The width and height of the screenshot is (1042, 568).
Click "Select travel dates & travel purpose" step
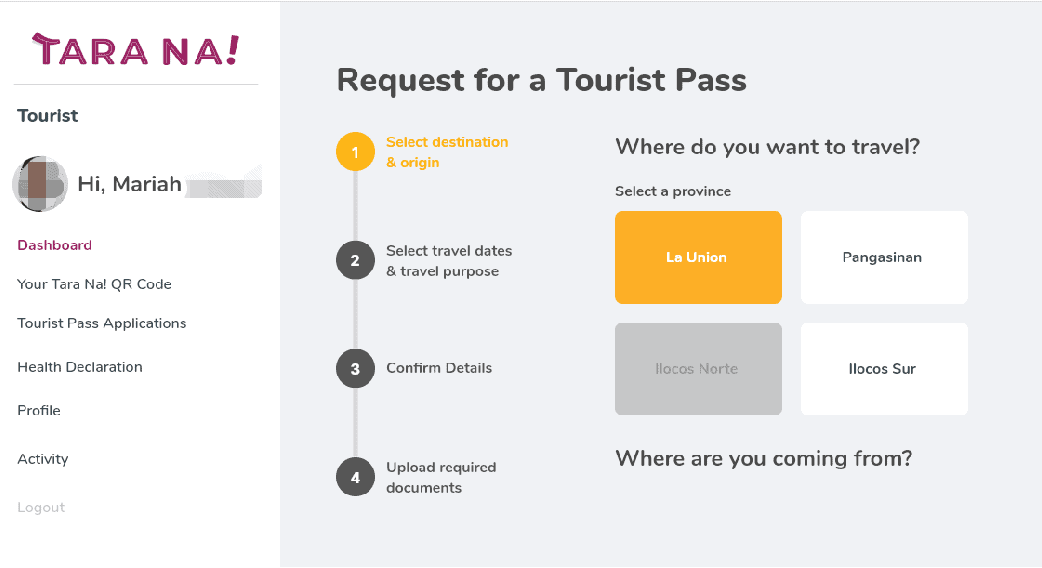click(449, 261)
